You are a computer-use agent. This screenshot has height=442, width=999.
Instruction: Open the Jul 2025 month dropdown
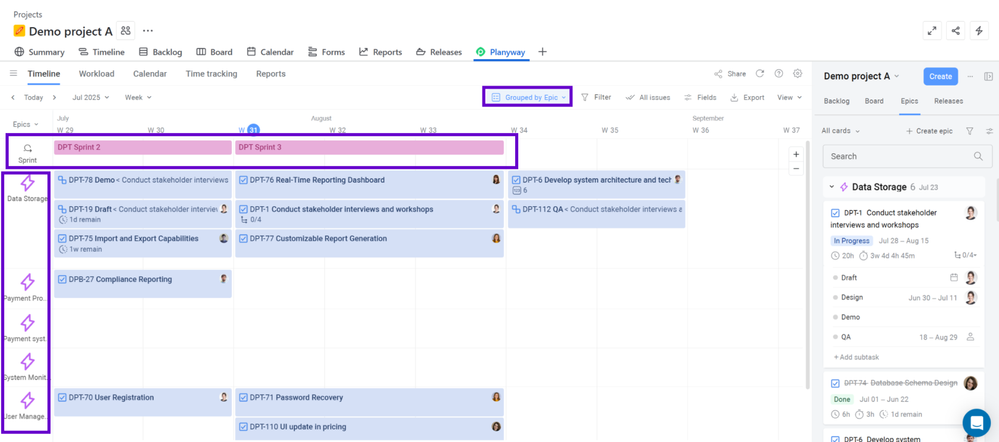click(91, 97)
